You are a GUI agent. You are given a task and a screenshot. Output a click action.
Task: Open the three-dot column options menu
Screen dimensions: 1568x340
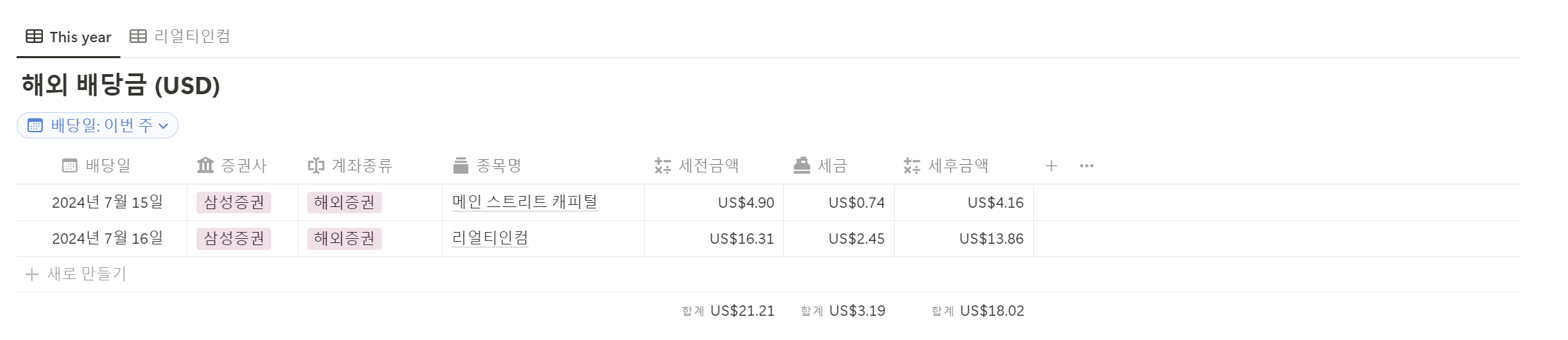1086,165
